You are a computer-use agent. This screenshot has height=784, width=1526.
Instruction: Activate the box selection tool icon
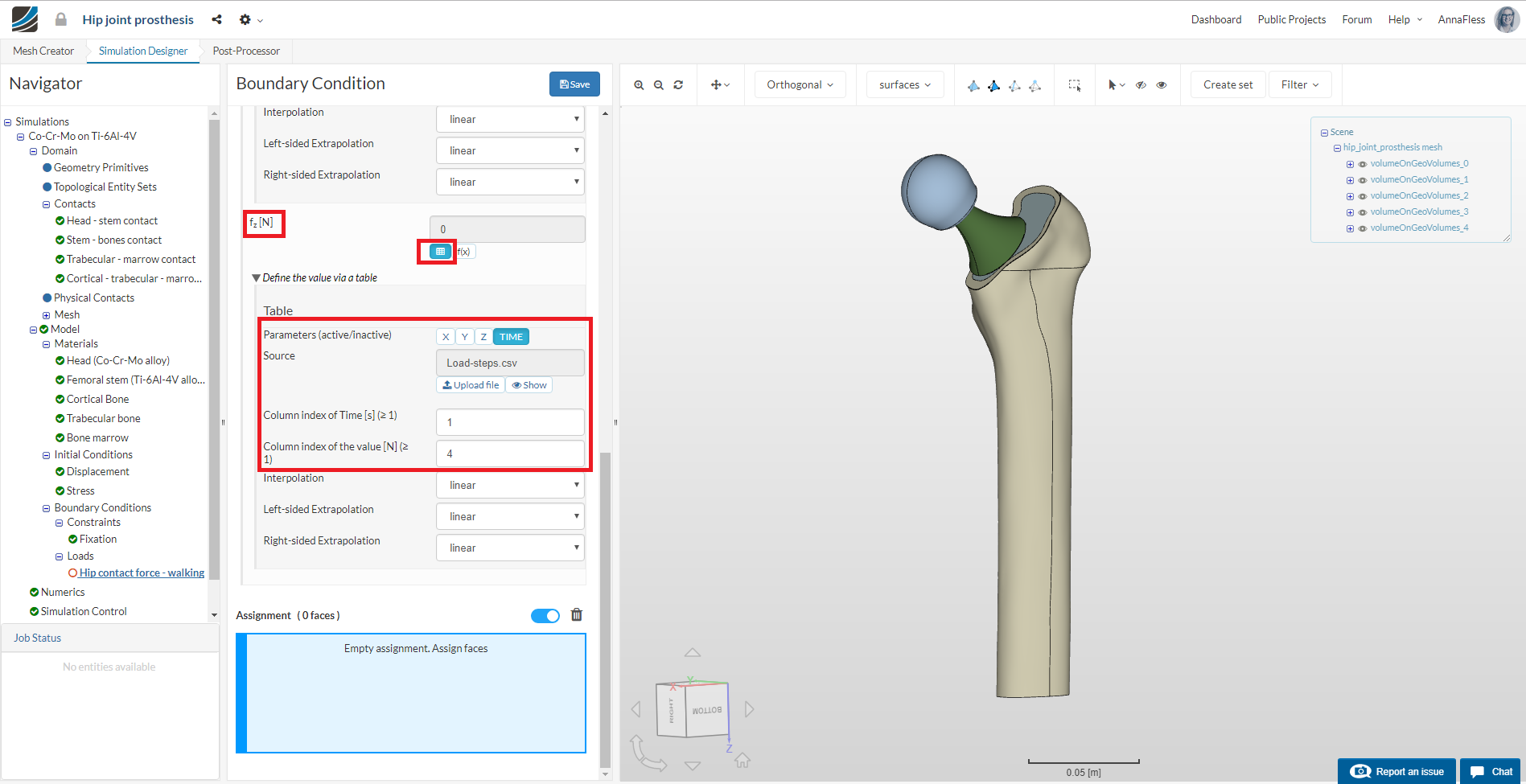1074,85
